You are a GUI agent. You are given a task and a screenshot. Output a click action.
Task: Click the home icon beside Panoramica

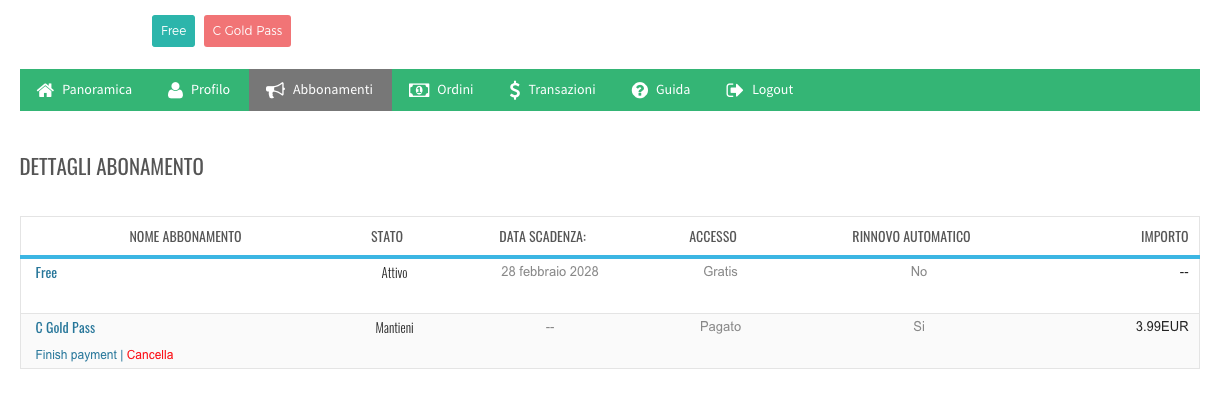[x=45, y=90]
